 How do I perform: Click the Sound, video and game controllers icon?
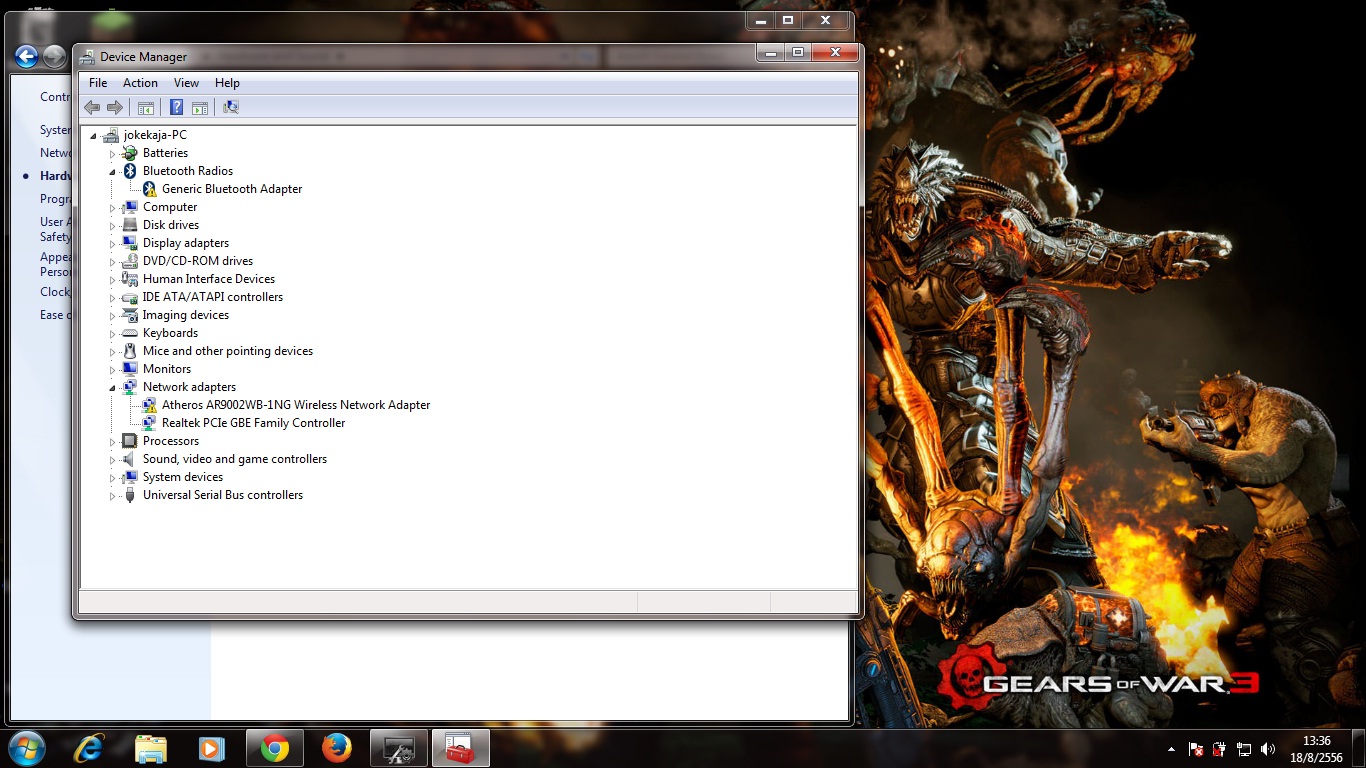pyautogui.click(x=129, y=459)
